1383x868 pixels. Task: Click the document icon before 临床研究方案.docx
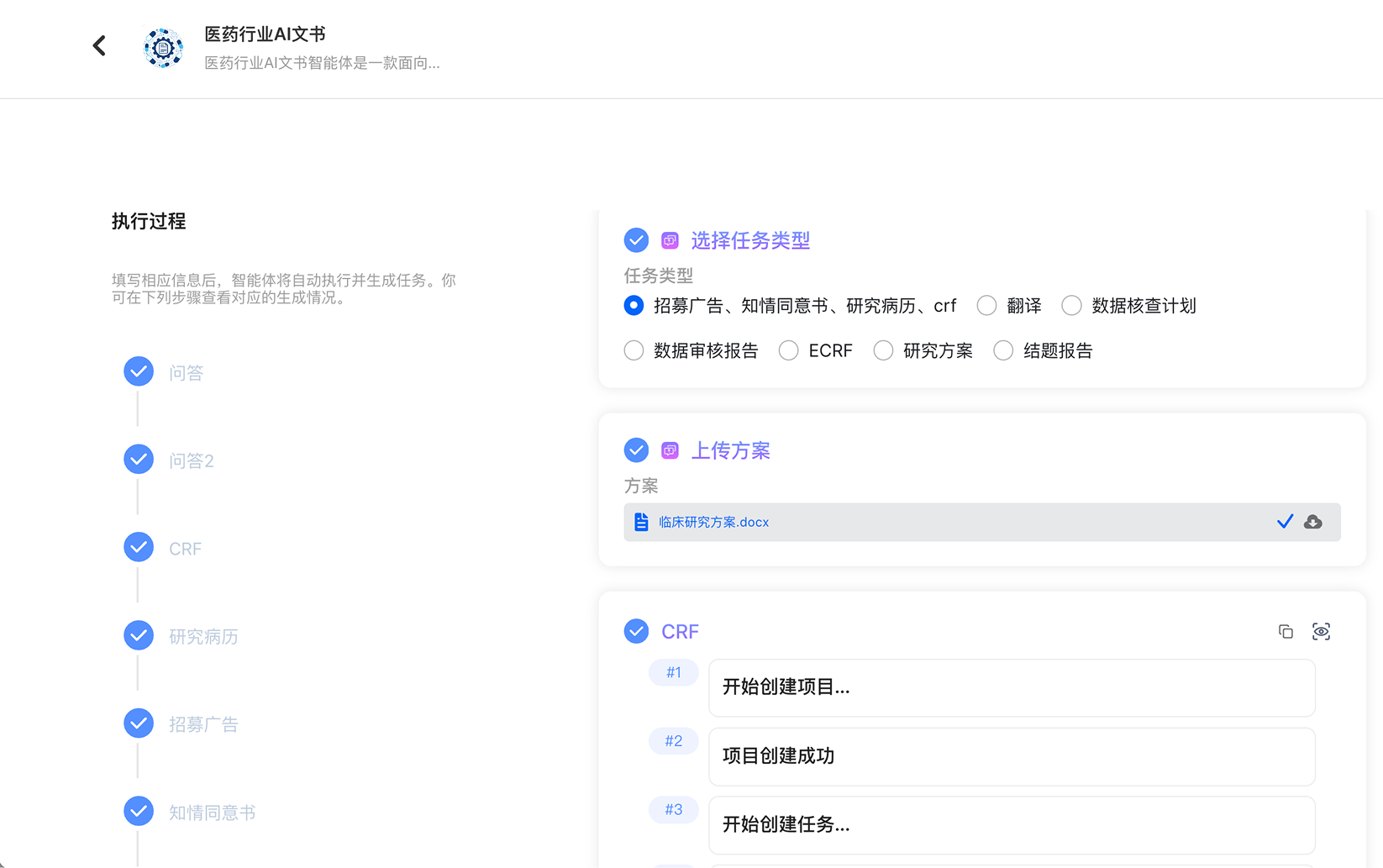(640, 521)
